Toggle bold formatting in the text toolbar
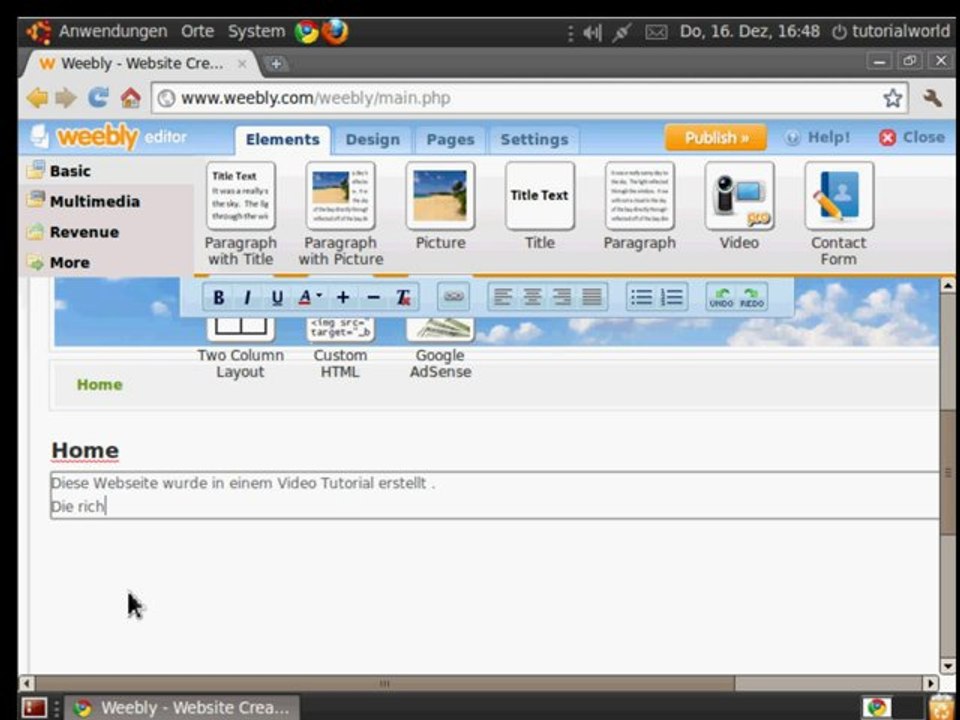 pos(218,298)
